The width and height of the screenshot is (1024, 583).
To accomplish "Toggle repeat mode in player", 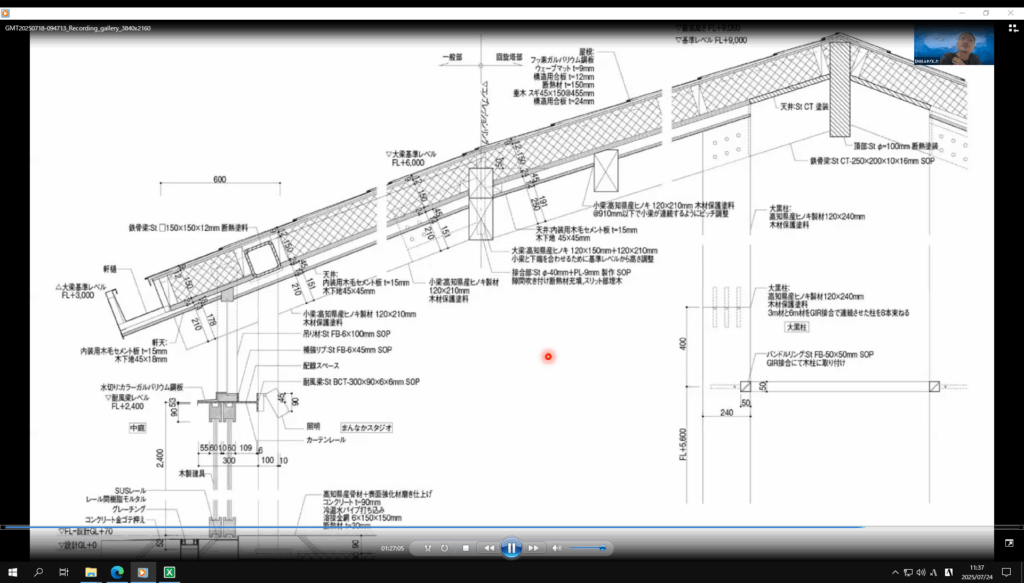I will (x=445, y=548).
